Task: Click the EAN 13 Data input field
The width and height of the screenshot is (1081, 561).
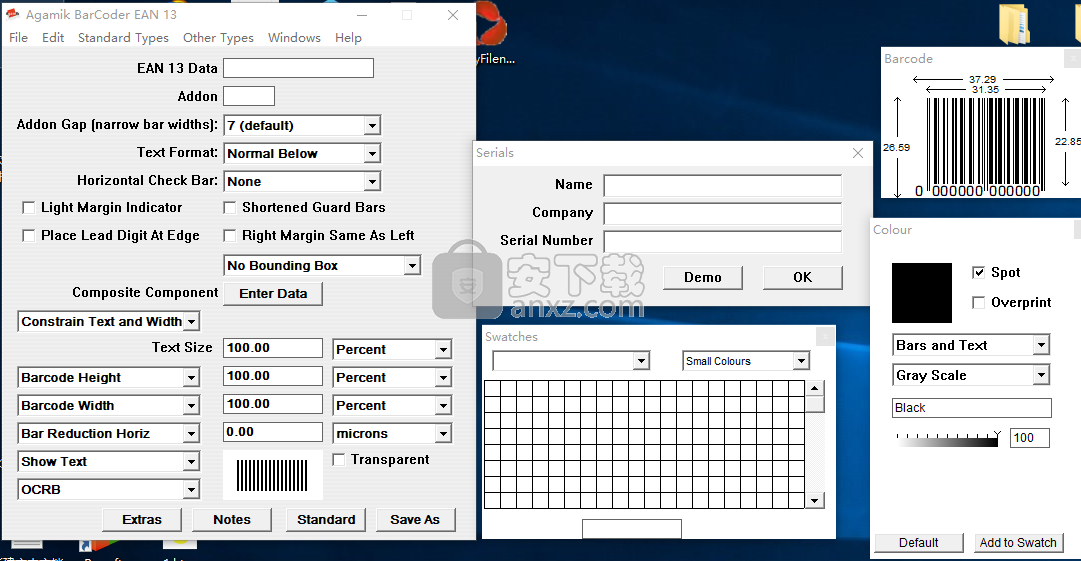Action: (x=299, y=68)
